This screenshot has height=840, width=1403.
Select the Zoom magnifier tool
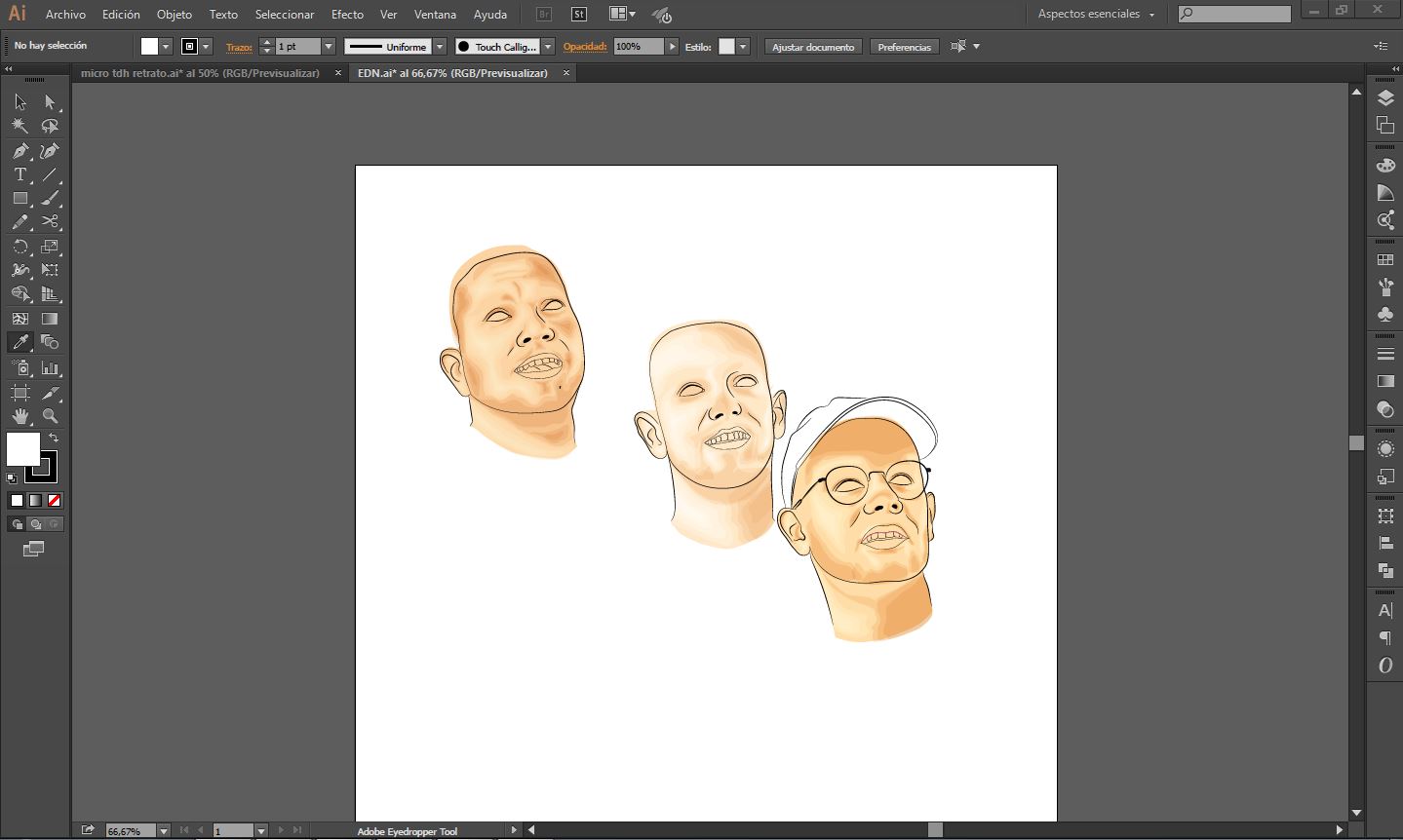50,416
